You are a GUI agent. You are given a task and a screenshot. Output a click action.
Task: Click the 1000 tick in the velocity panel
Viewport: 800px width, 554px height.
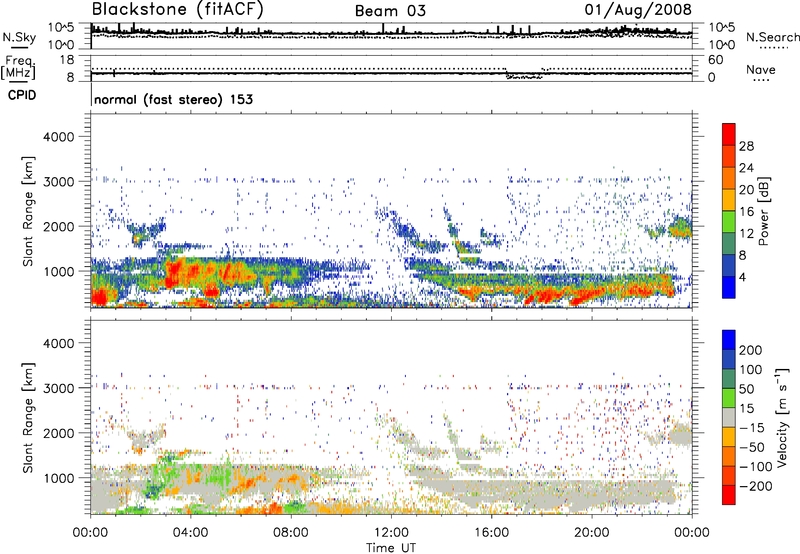pos(58,478)
